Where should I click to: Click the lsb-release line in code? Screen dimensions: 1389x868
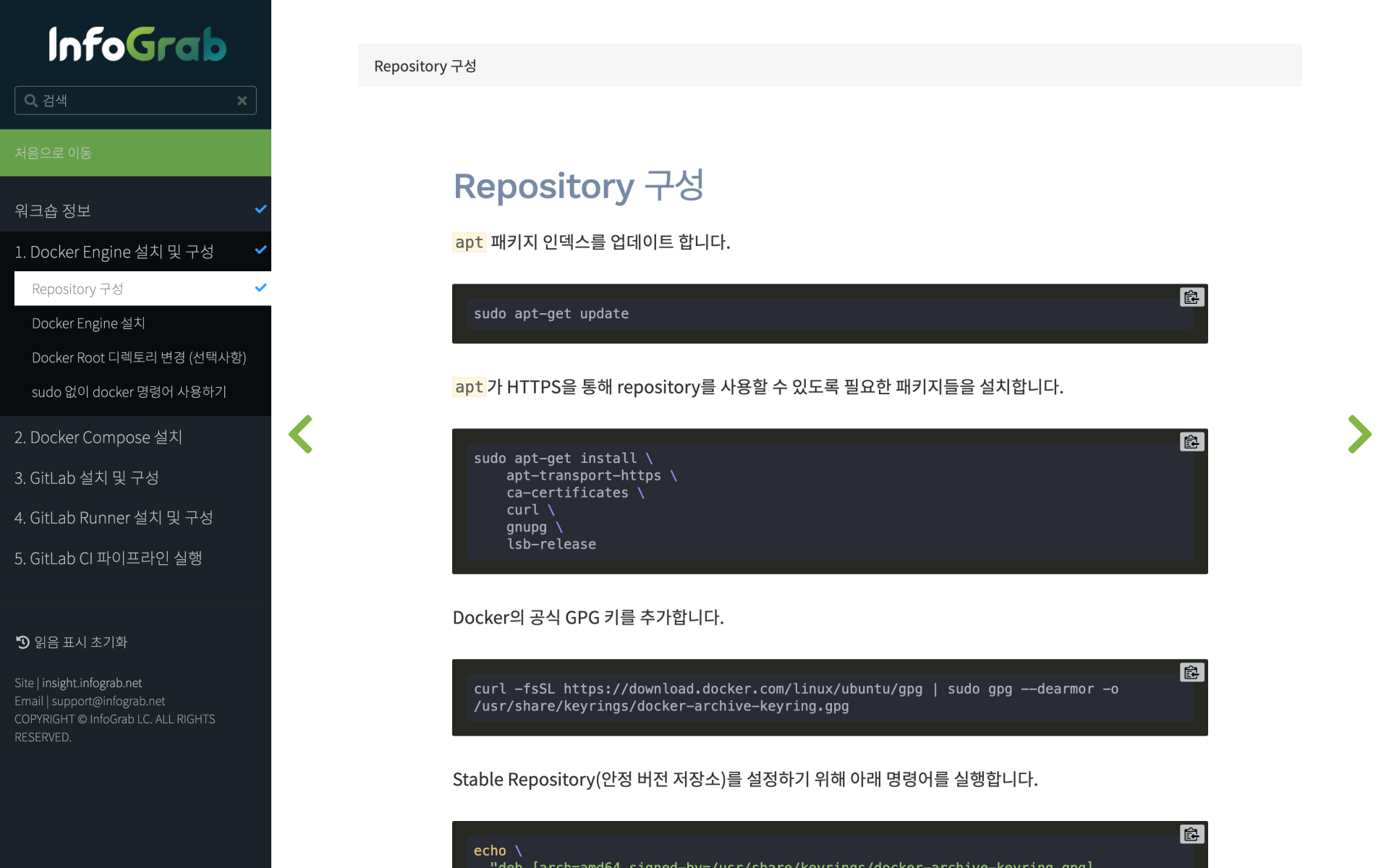[x=551, y=544]
